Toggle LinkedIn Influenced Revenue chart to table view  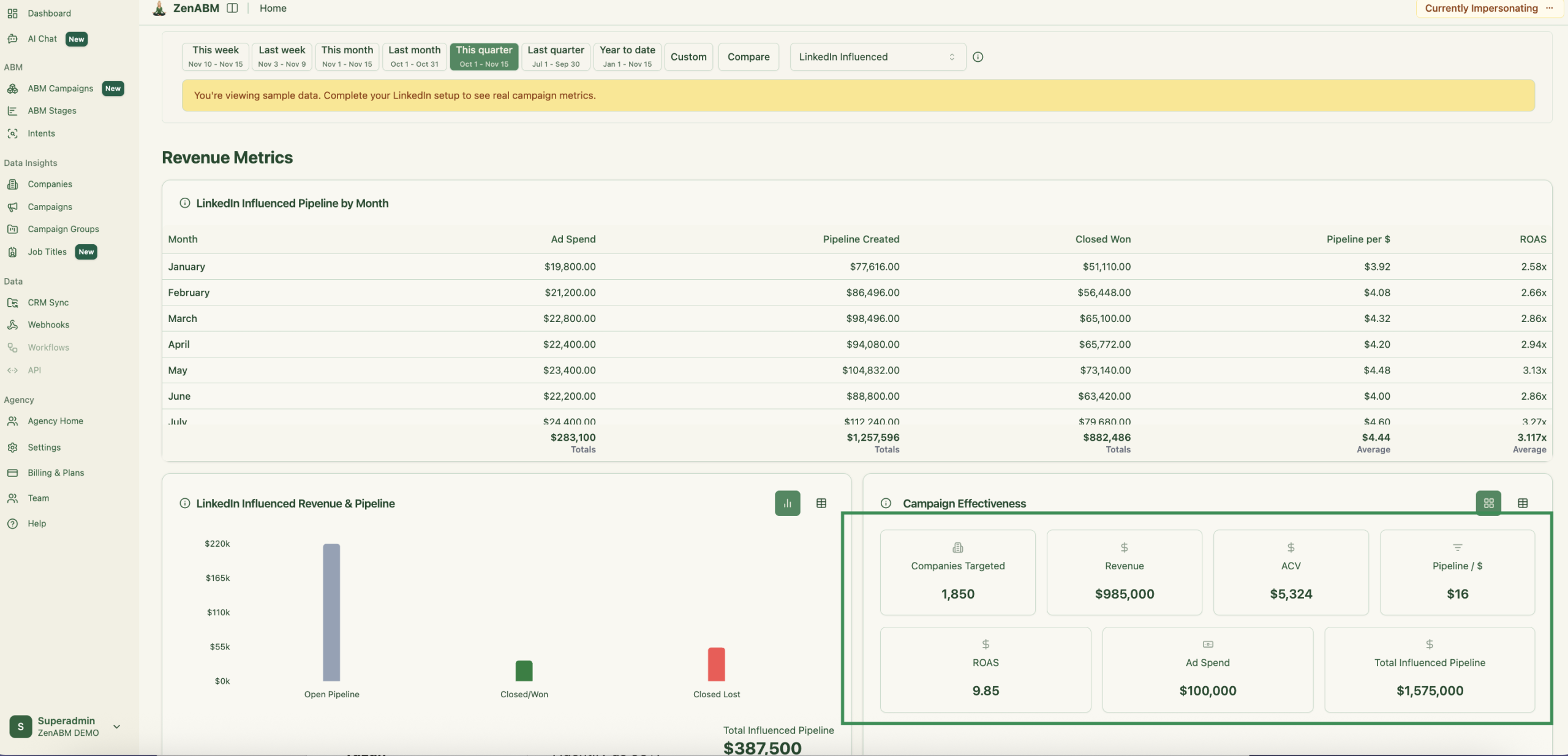[x=821, y=503]
